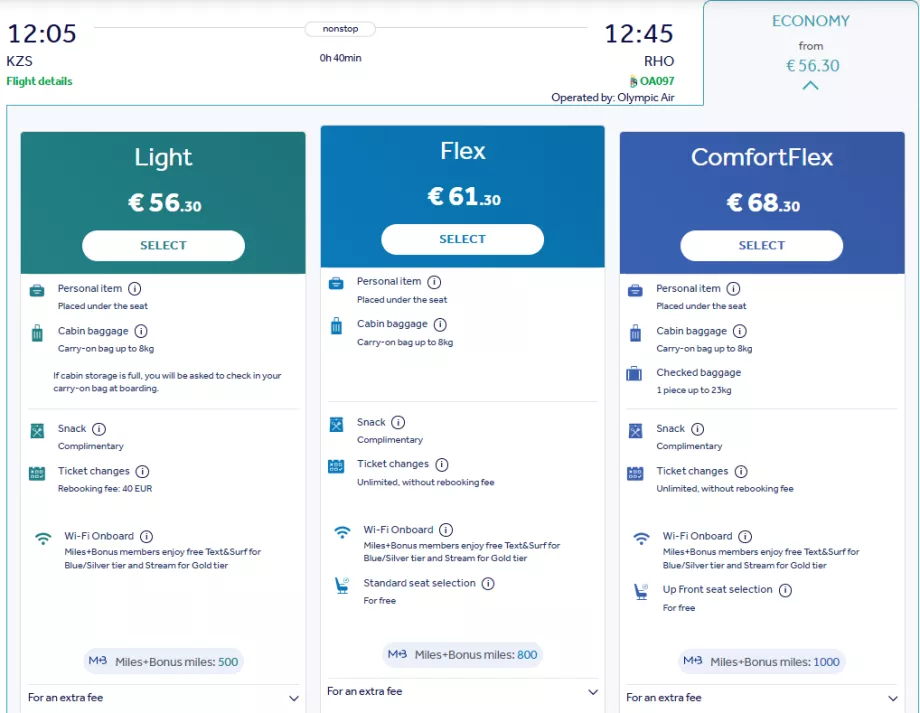Click info icon for Light Cabin baggage
920x713 pixels.
tap(141, 331)
